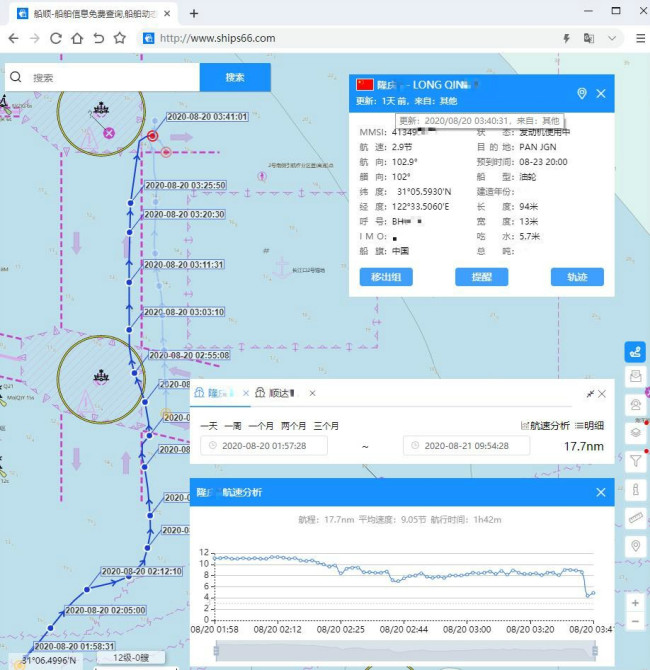Click the blue ship track sidebar icon
The width and height of the screenshot is (650, 670).
(x=635, y=352)
